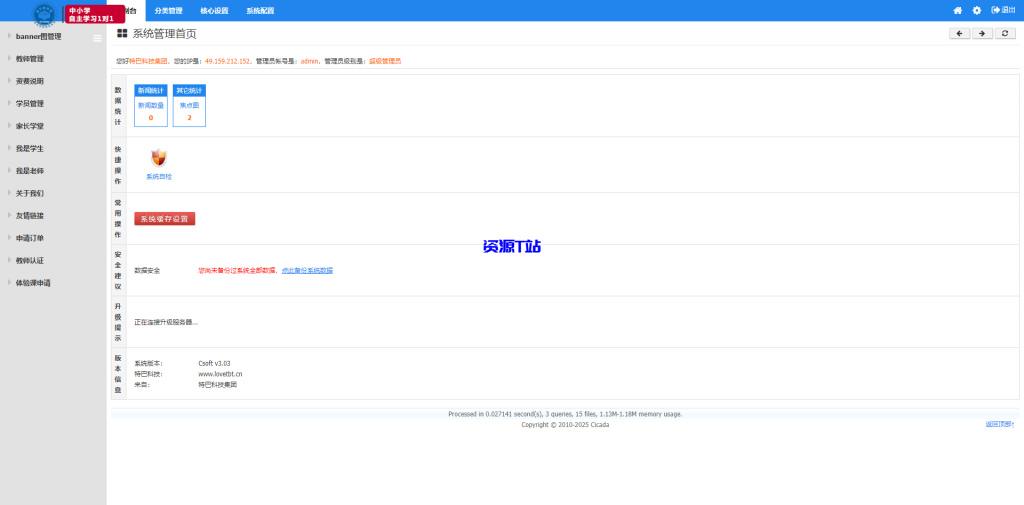Expand the 学员管理 sidebar section
1024x505 pixels.
[30, 103]
